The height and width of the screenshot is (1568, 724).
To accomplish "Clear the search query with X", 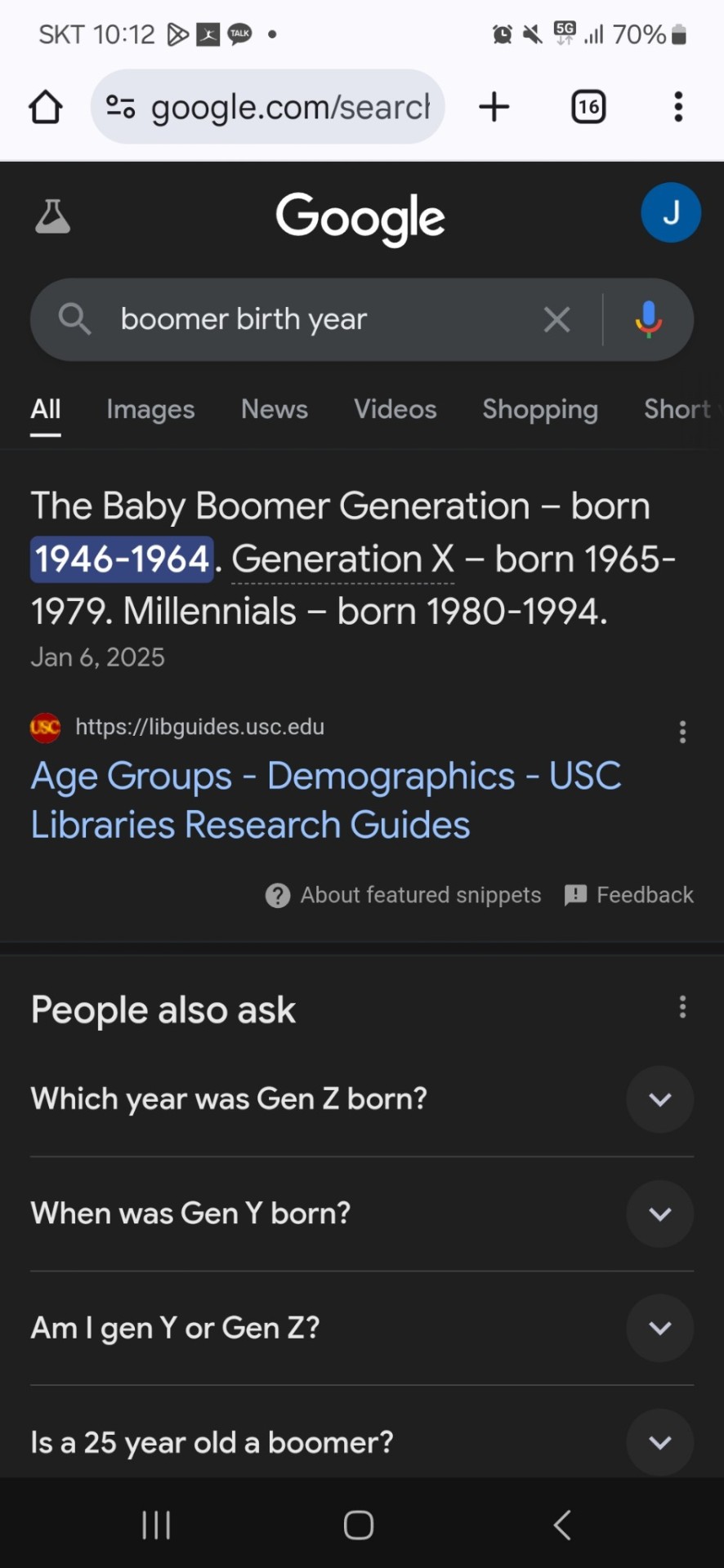I will (x=557, y=319).
